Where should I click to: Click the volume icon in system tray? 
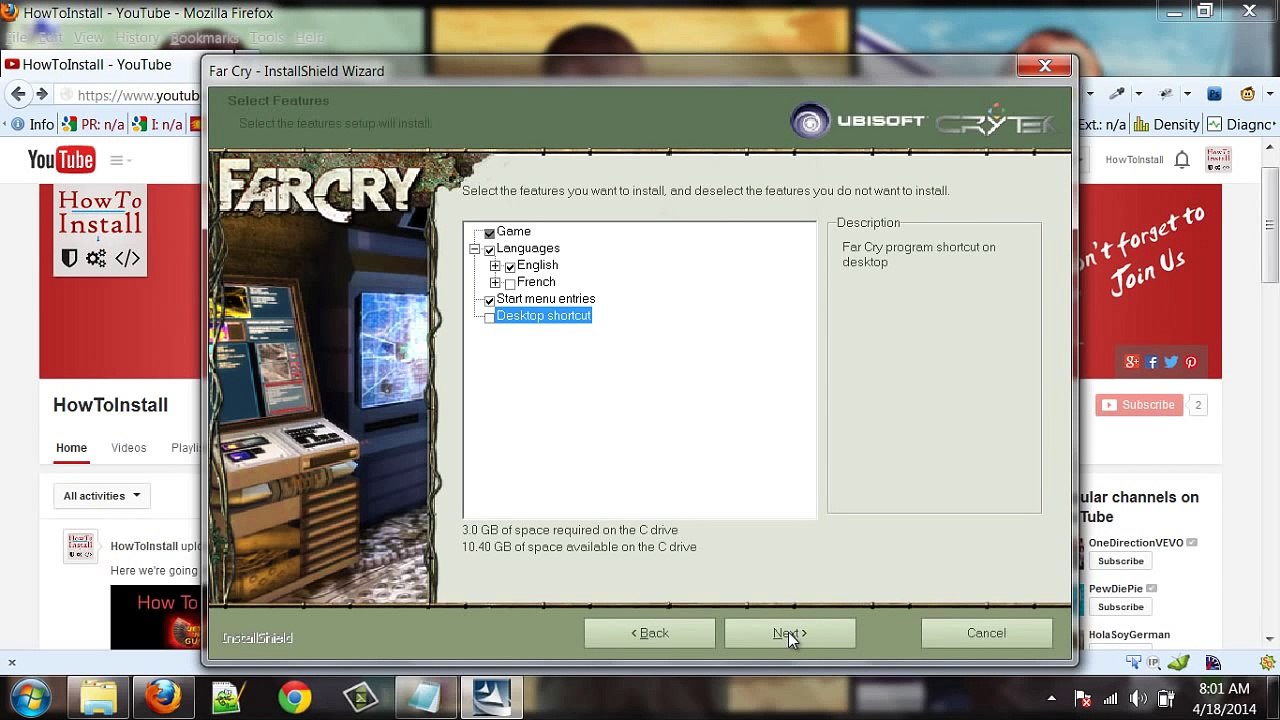1138,699
